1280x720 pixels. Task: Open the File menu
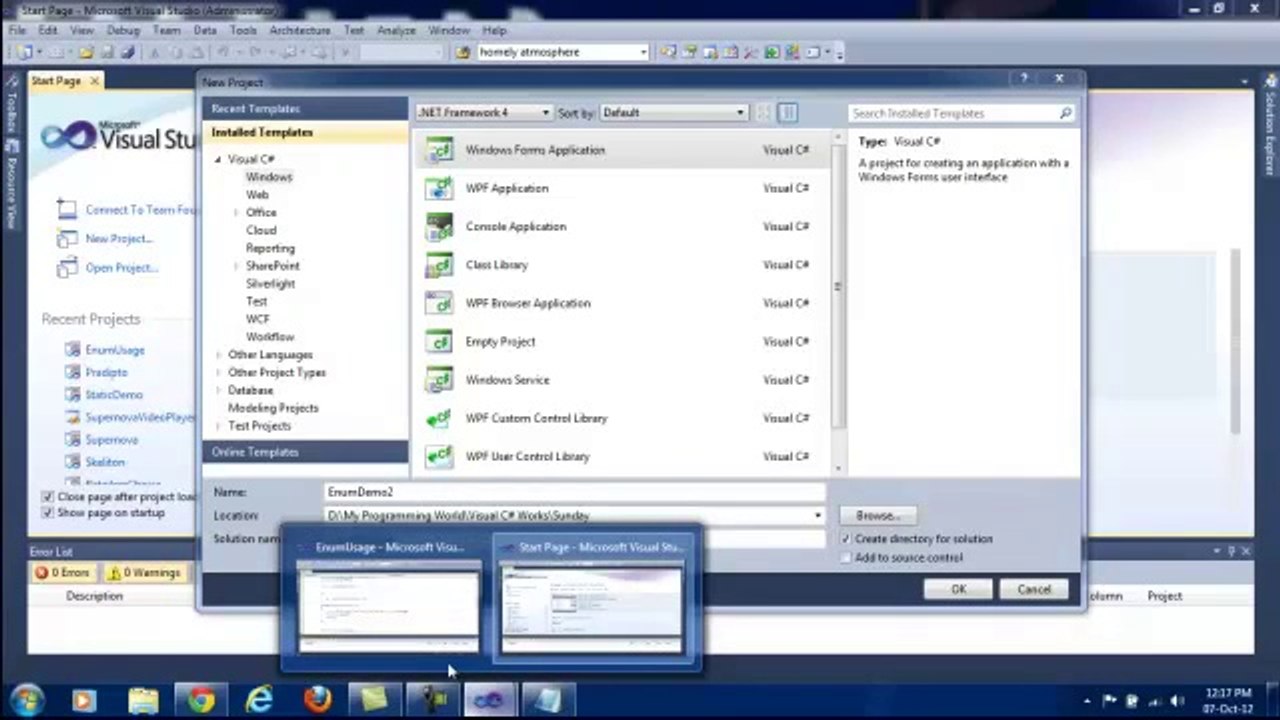coord(18,30)
